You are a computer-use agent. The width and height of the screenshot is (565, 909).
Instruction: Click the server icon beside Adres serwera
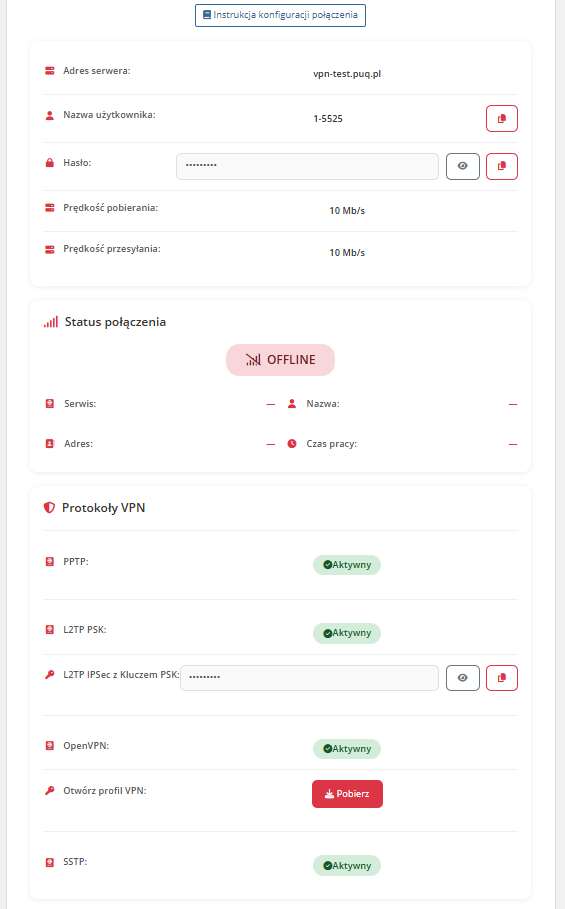pyautogui.click(x=50, y=71)
